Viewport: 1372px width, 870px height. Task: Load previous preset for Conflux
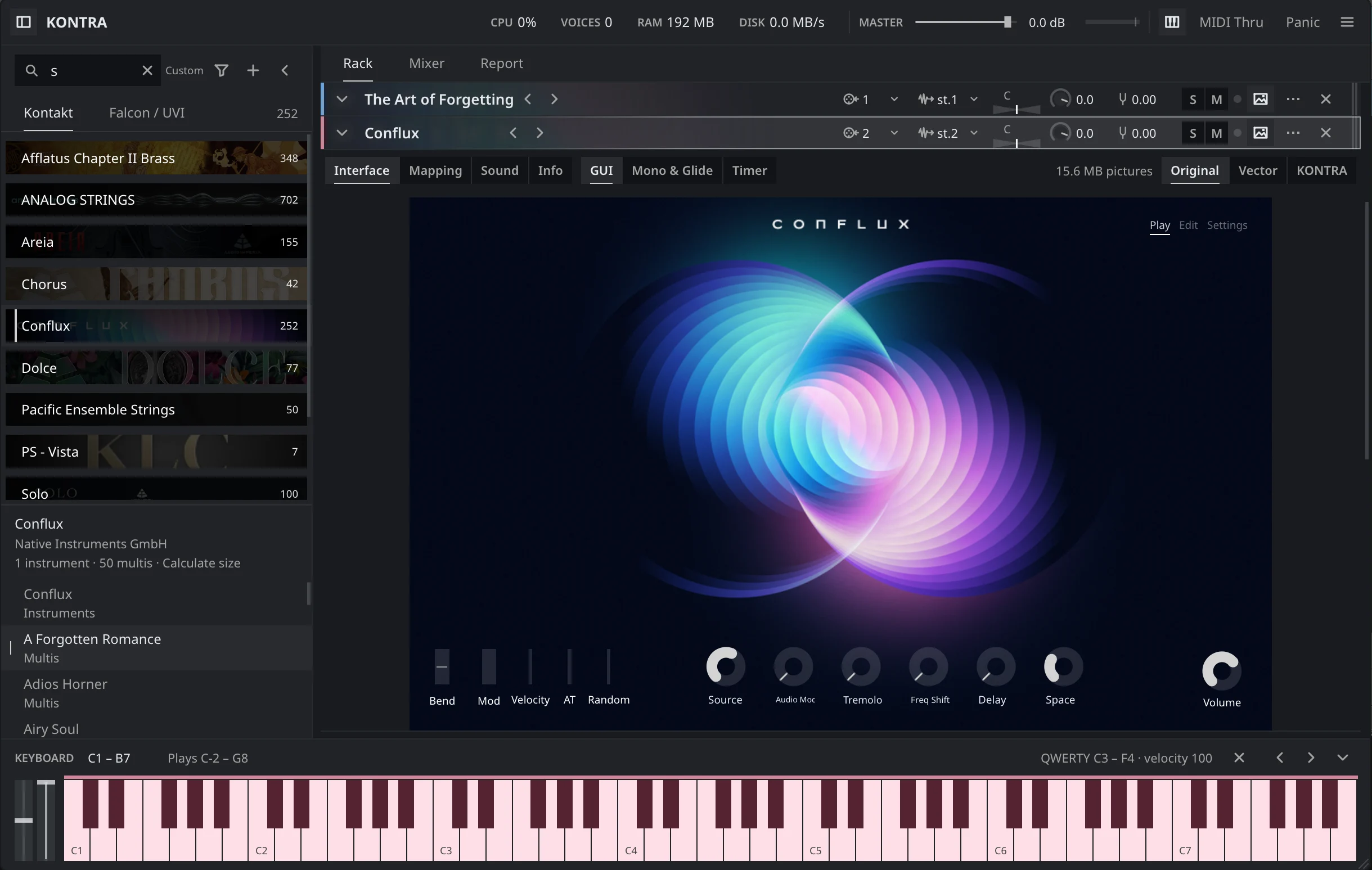pyautogui.click(x=513, y=133)
